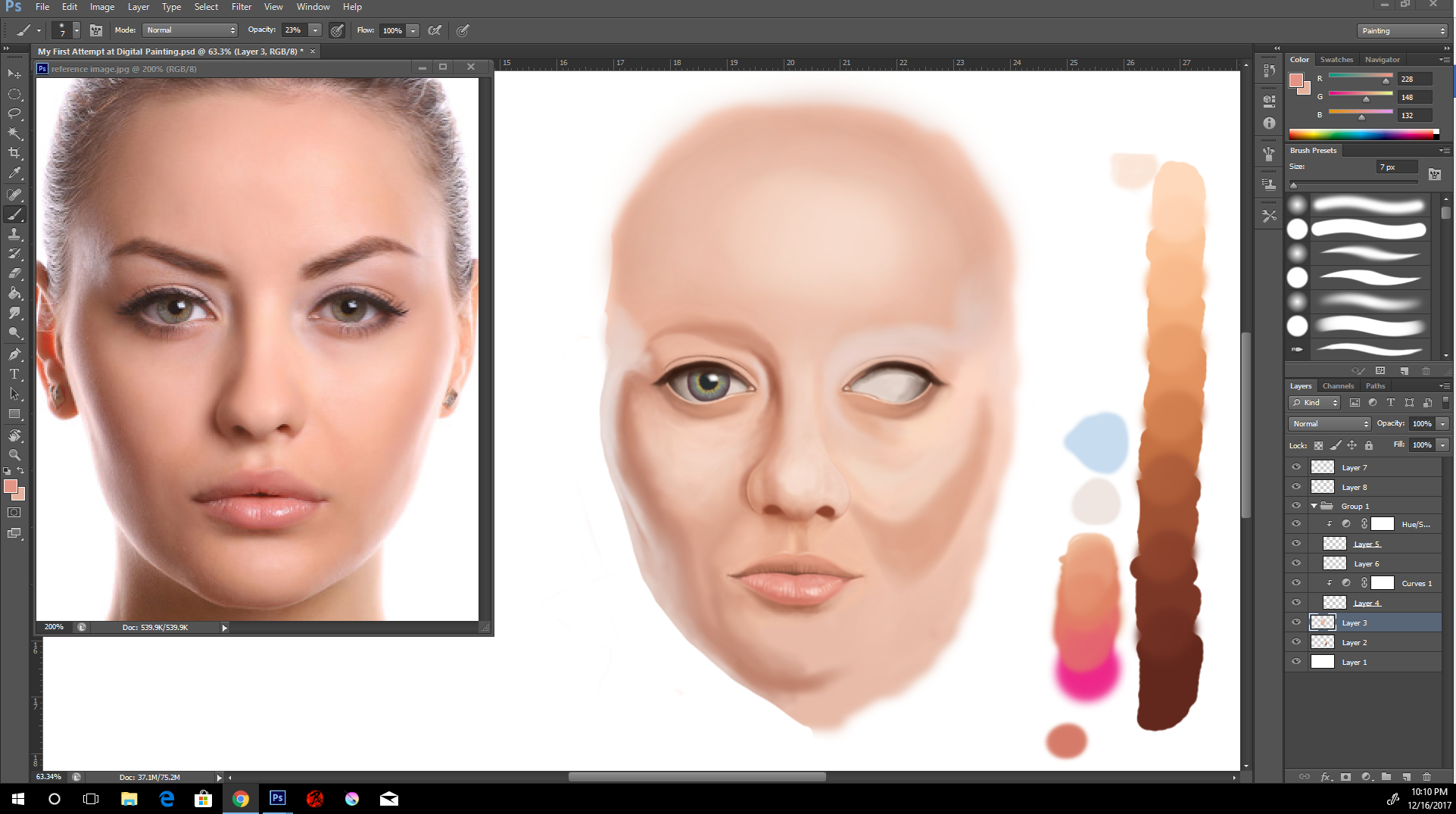The width and height of the screenshot is (1456, 814).
Task: Open the Brush panel toggle icon
Action: [x=96, y=30]
